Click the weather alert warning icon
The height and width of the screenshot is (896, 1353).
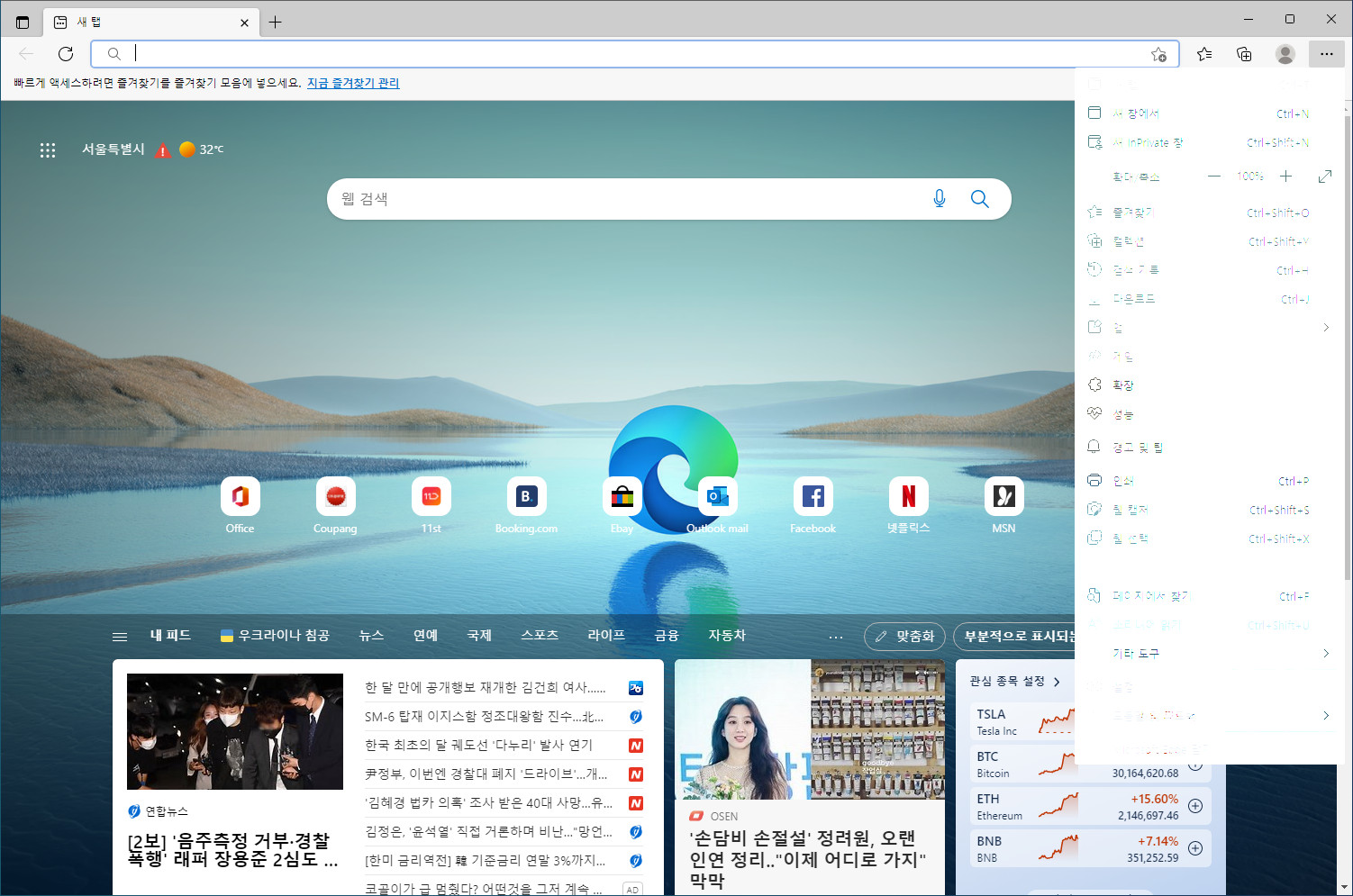[162, 150]
